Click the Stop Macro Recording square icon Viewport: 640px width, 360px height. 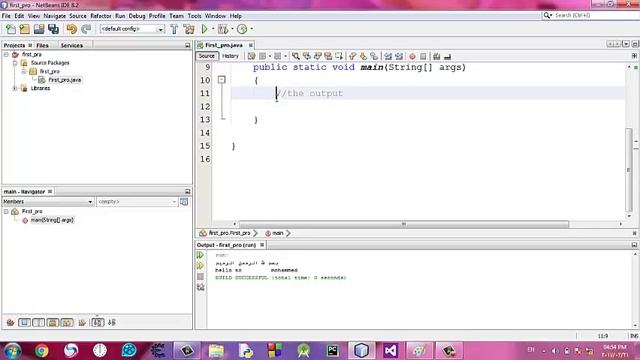pos(423,56)
